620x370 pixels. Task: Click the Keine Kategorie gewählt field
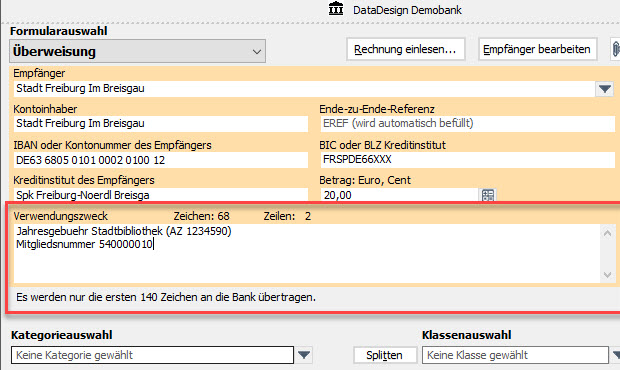point(152,355)
